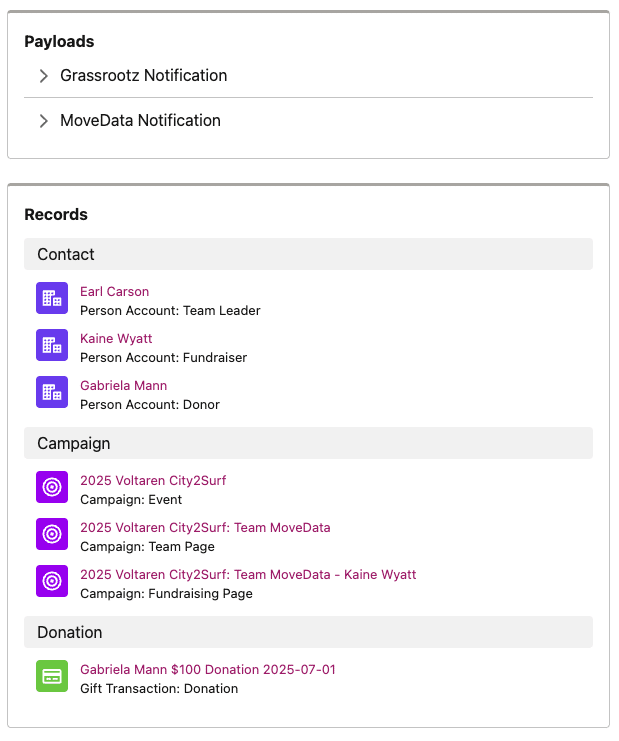Open the Gabriela Mann contact link
The image size is (619, 741).
(123, 386)
